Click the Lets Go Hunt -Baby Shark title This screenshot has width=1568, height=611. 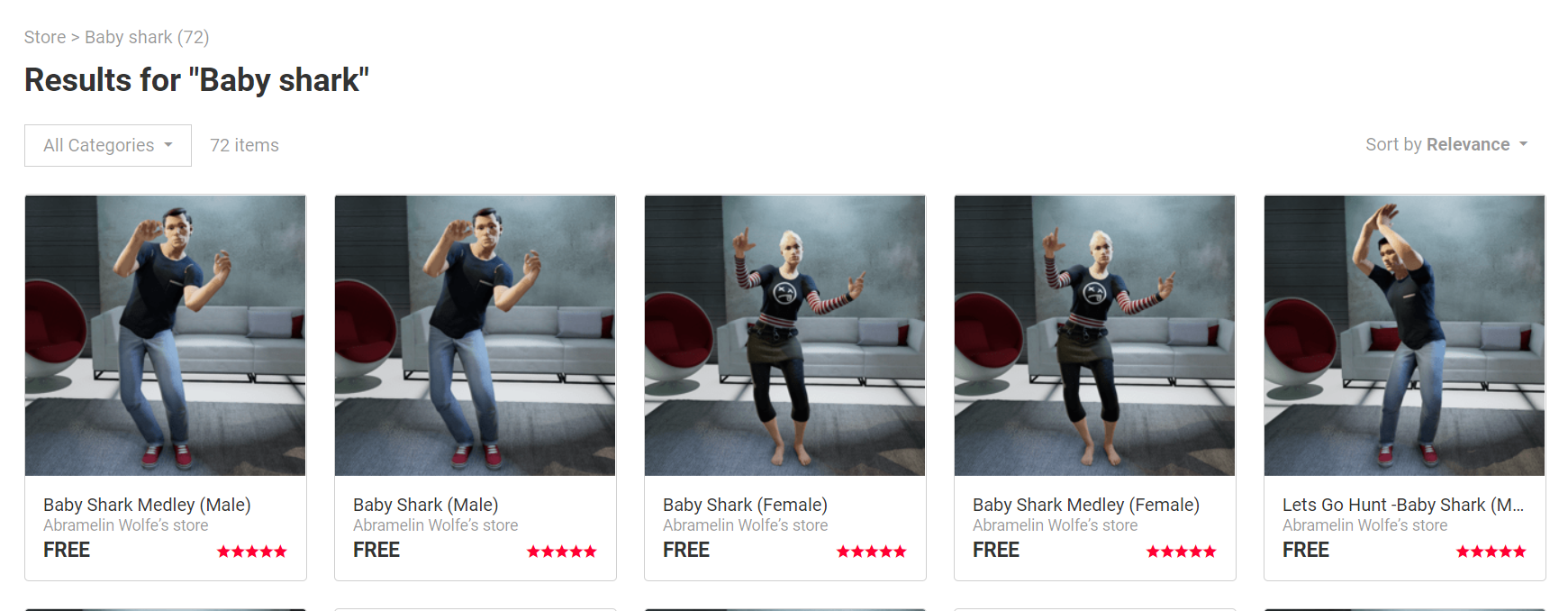(1403, 505)
